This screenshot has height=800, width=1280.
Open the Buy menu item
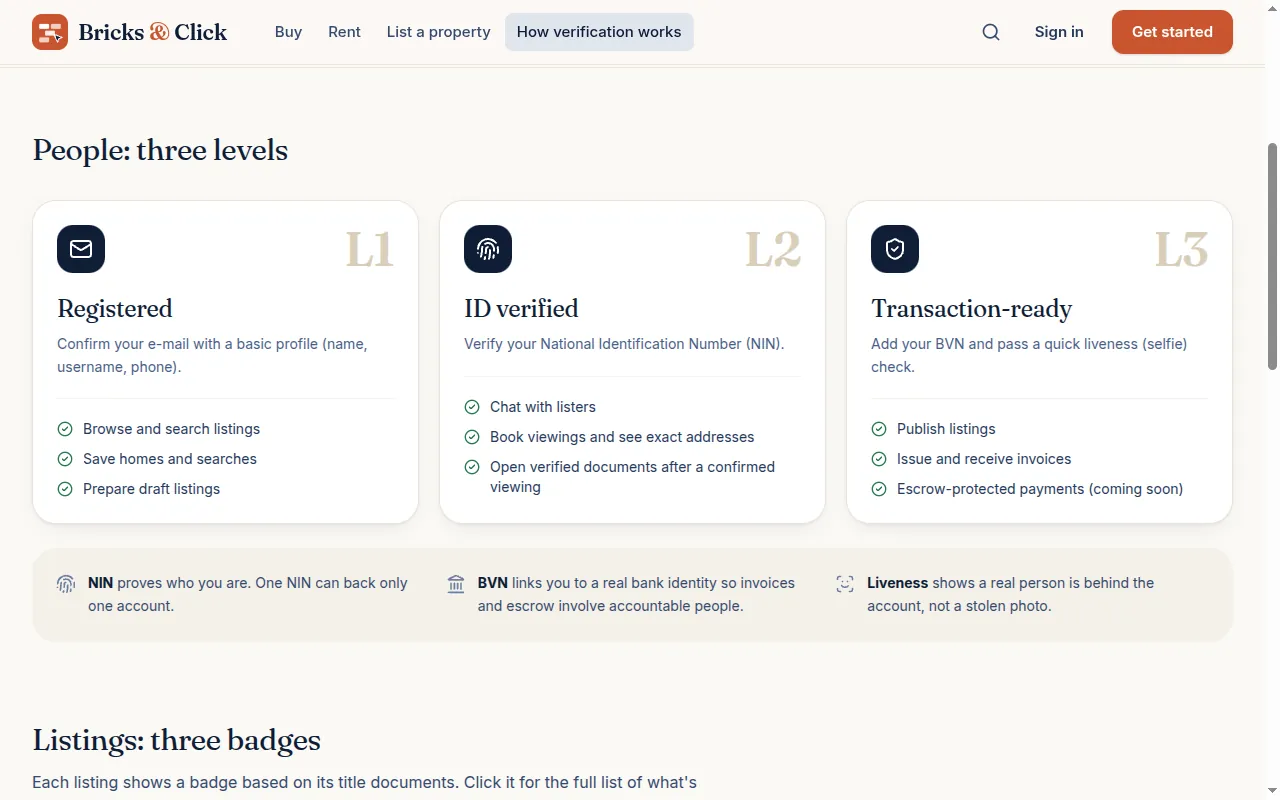click(288, 32)
